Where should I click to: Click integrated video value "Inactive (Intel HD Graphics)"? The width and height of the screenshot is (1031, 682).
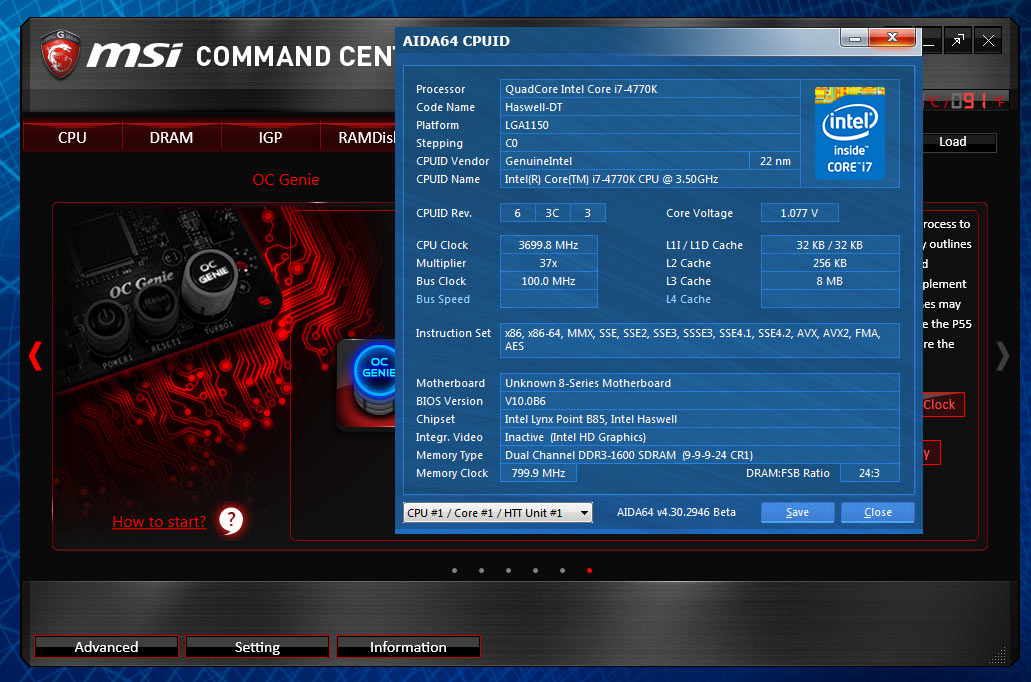click(700, 437)
